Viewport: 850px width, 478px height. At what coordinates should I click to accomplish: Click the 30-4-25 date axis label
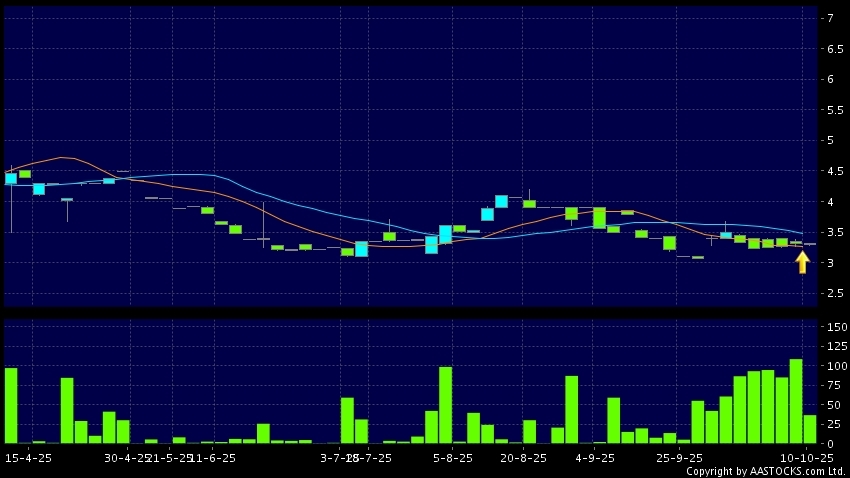(126, 457)
